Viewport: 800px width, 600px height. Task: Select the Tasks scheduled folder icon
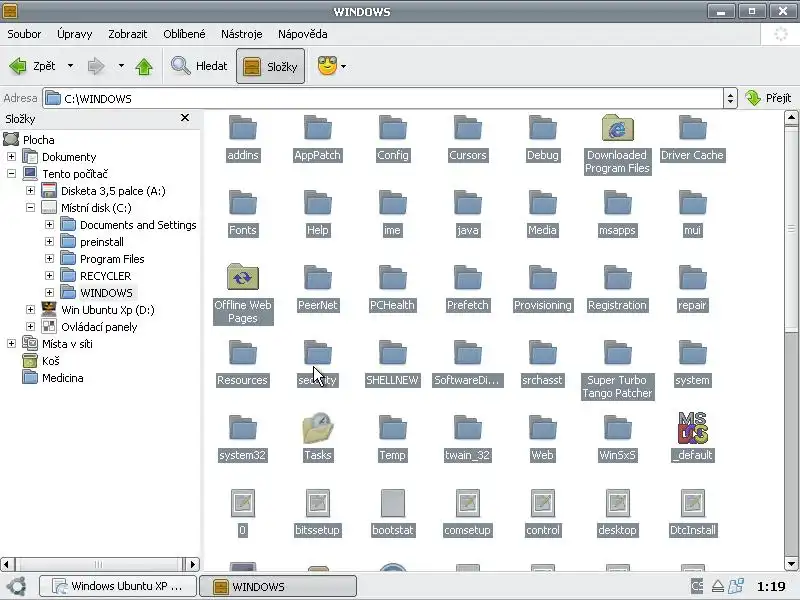point(317,429)
